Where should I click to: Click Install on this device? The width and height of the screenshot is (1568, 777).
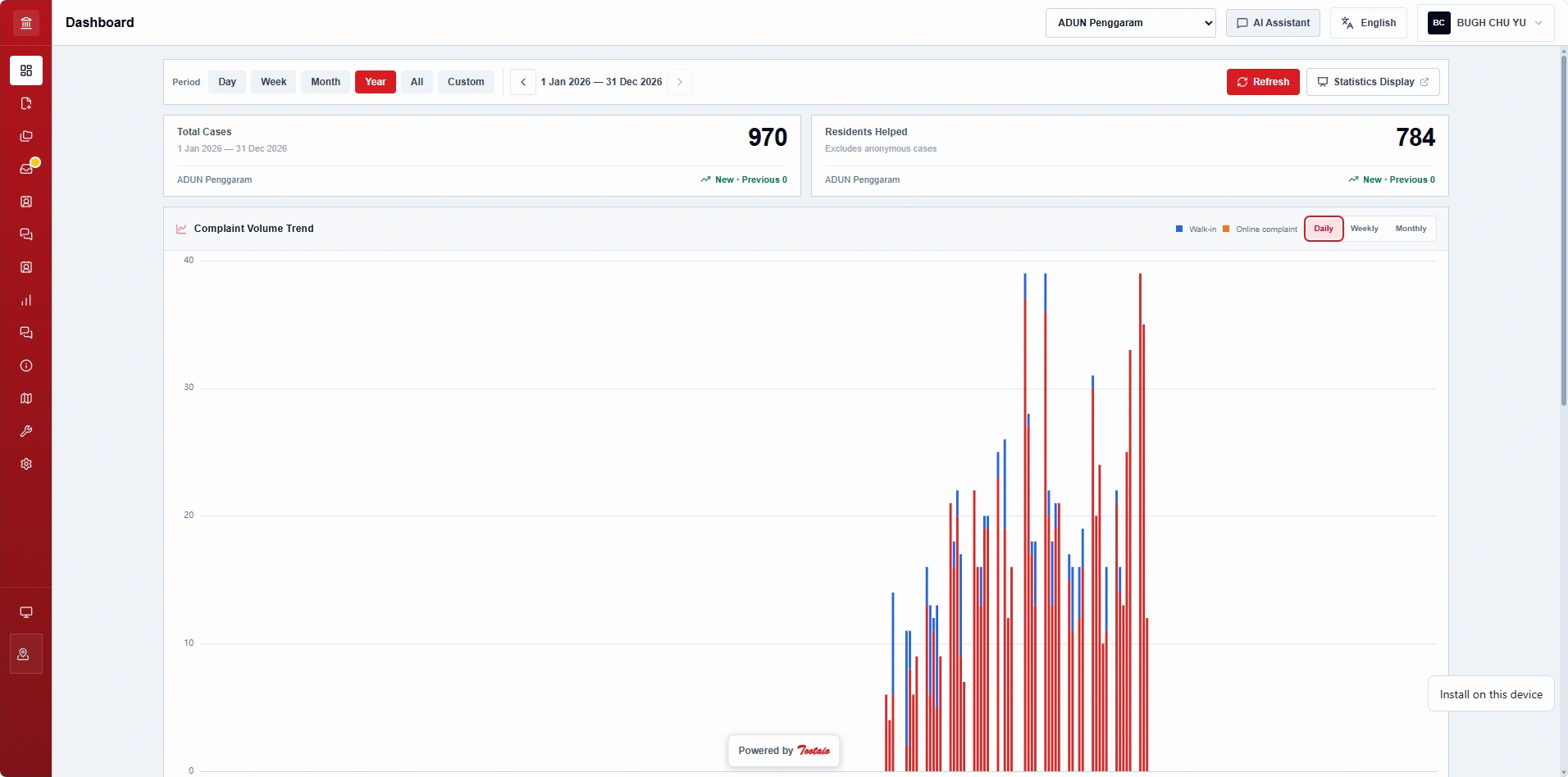pos(1491,694)
